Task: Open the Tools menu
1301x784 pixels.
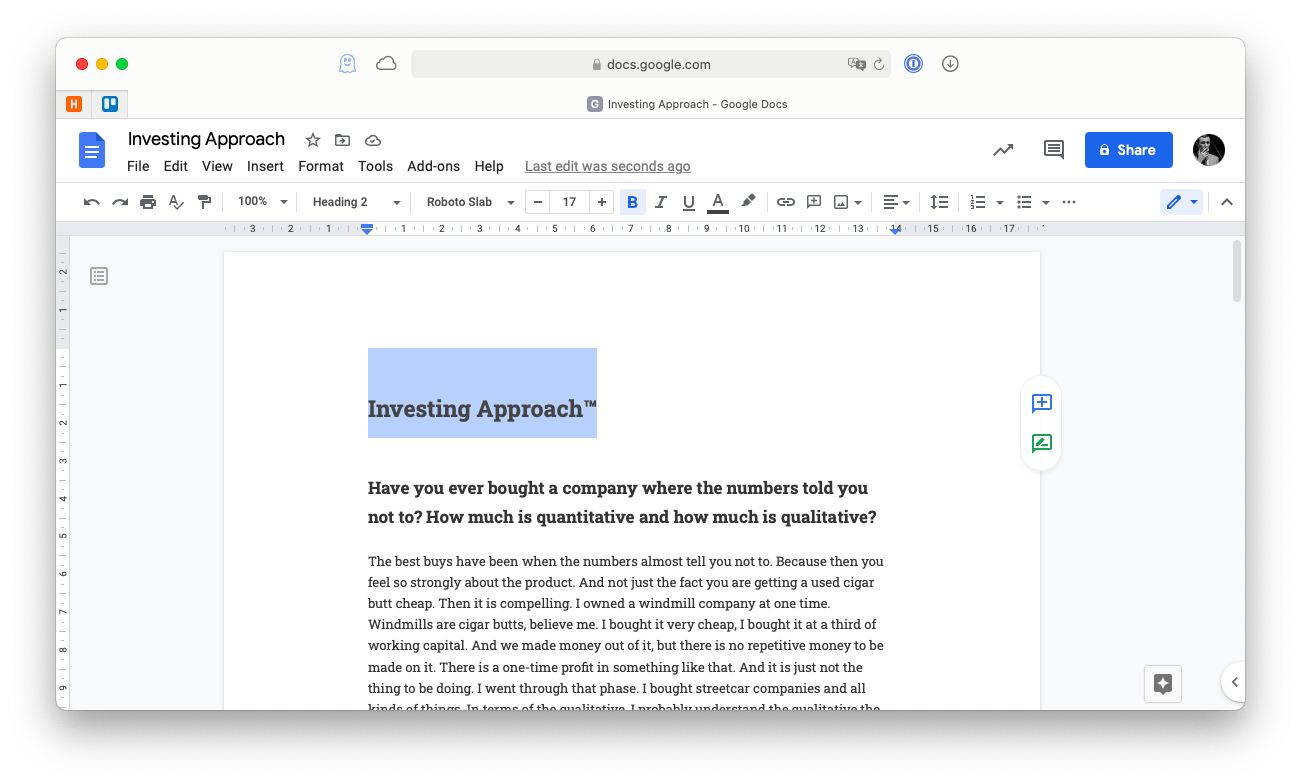Action: [x=375, y=166]
